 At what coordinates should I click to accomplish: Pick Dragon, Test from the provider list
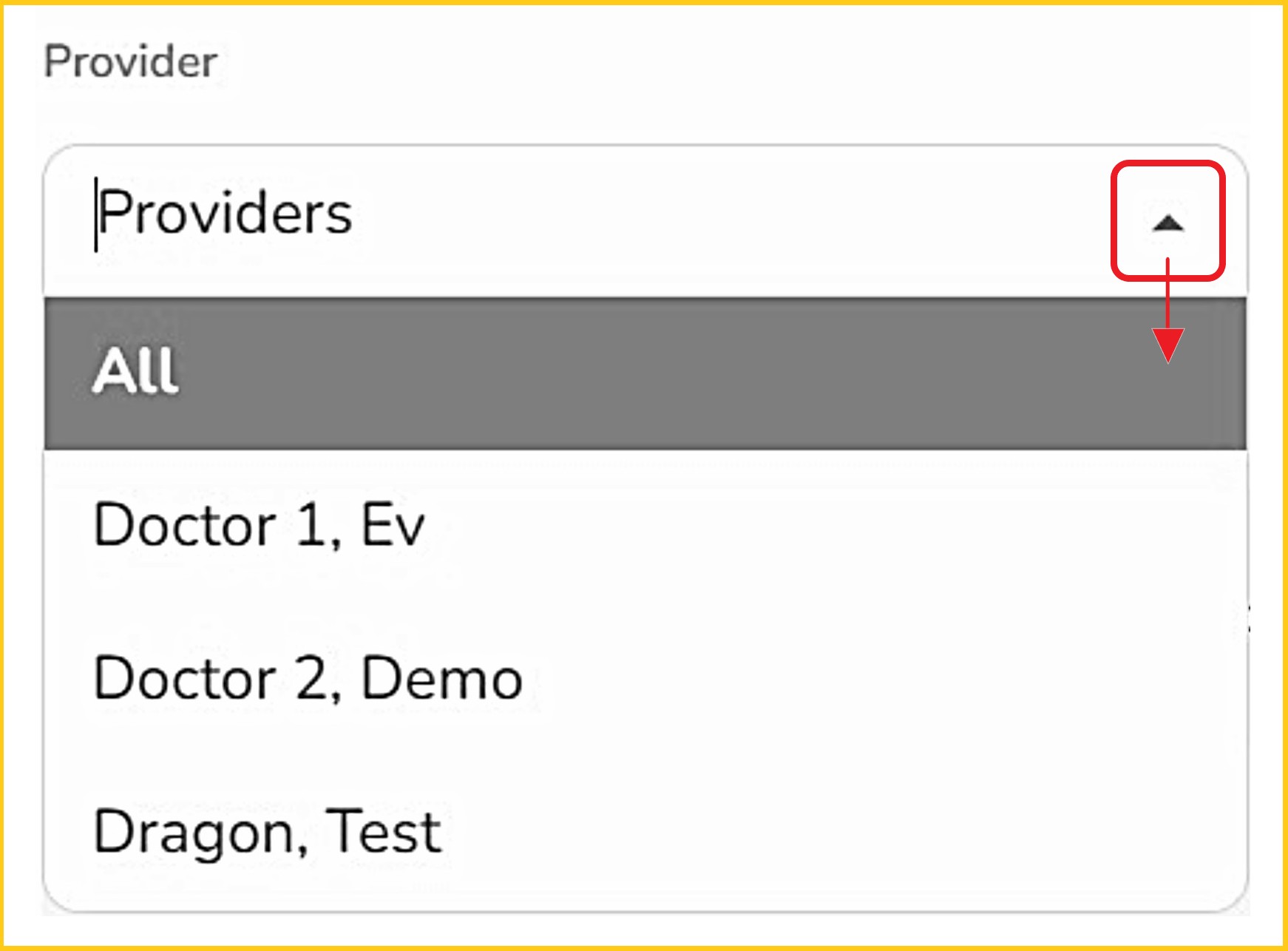click(x=268, y=832)
